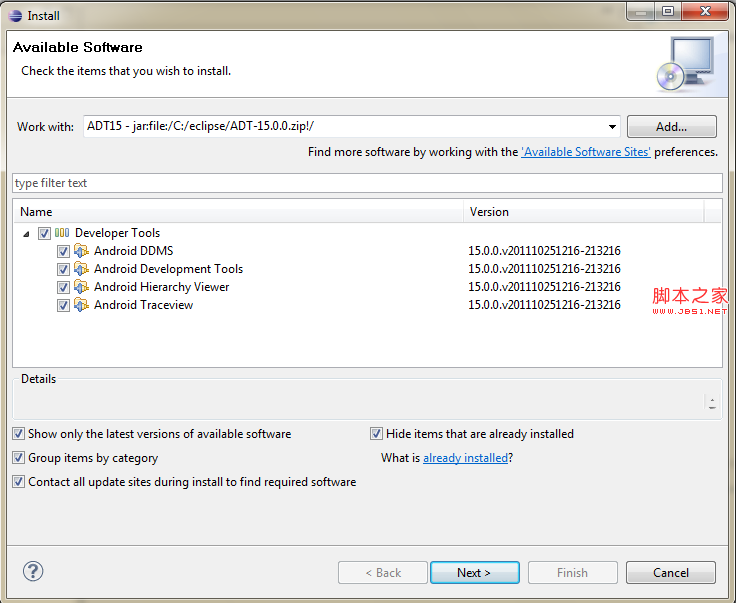This screenshot has width=736, height=603.
Task: Click the Android Hierarchy Viewer feature icon
Action: point(81,287)
